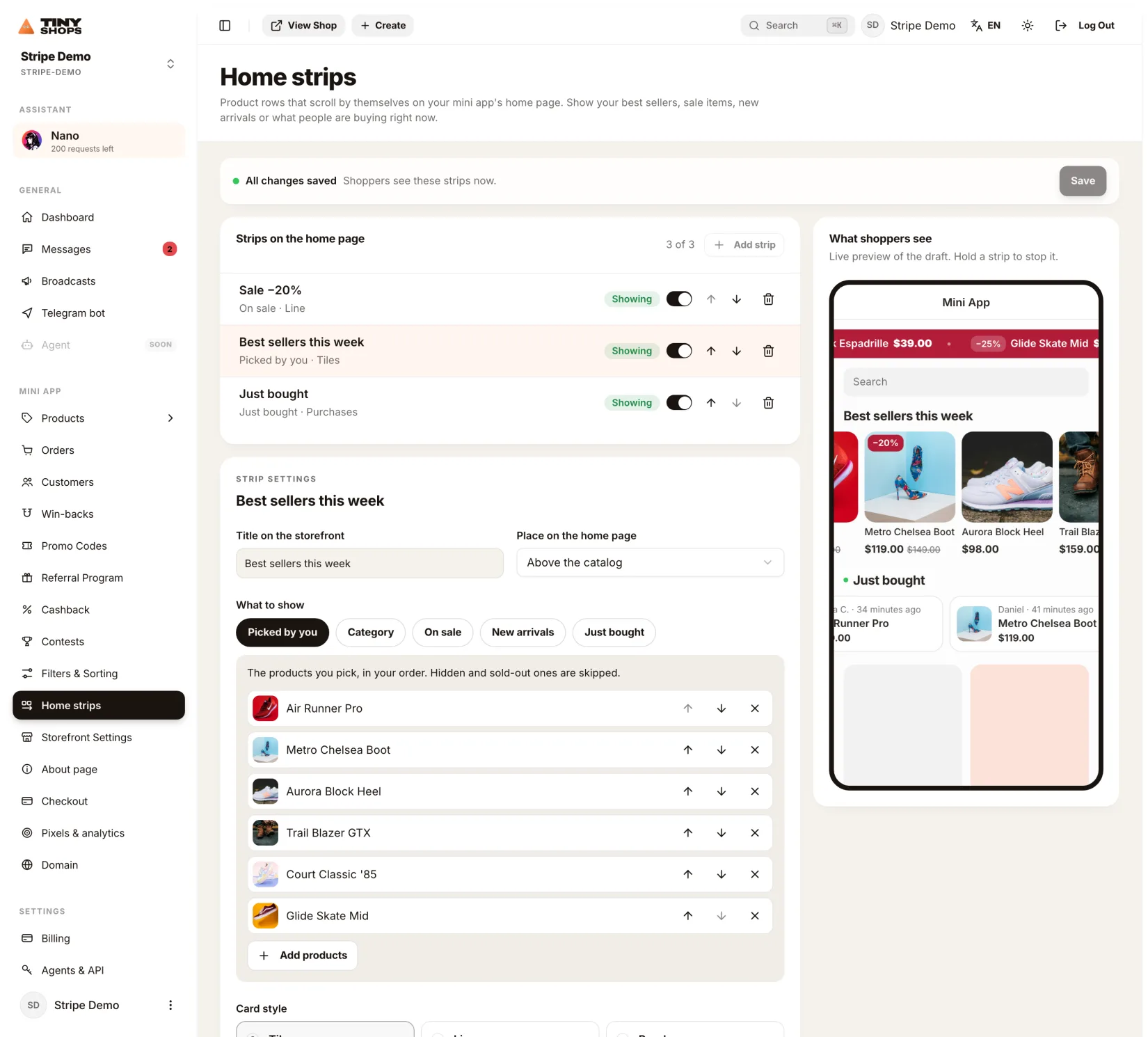Open Dashboard in the sidebar
Viewport: 1148px width, 1037px height.
[x=99, y=217]
